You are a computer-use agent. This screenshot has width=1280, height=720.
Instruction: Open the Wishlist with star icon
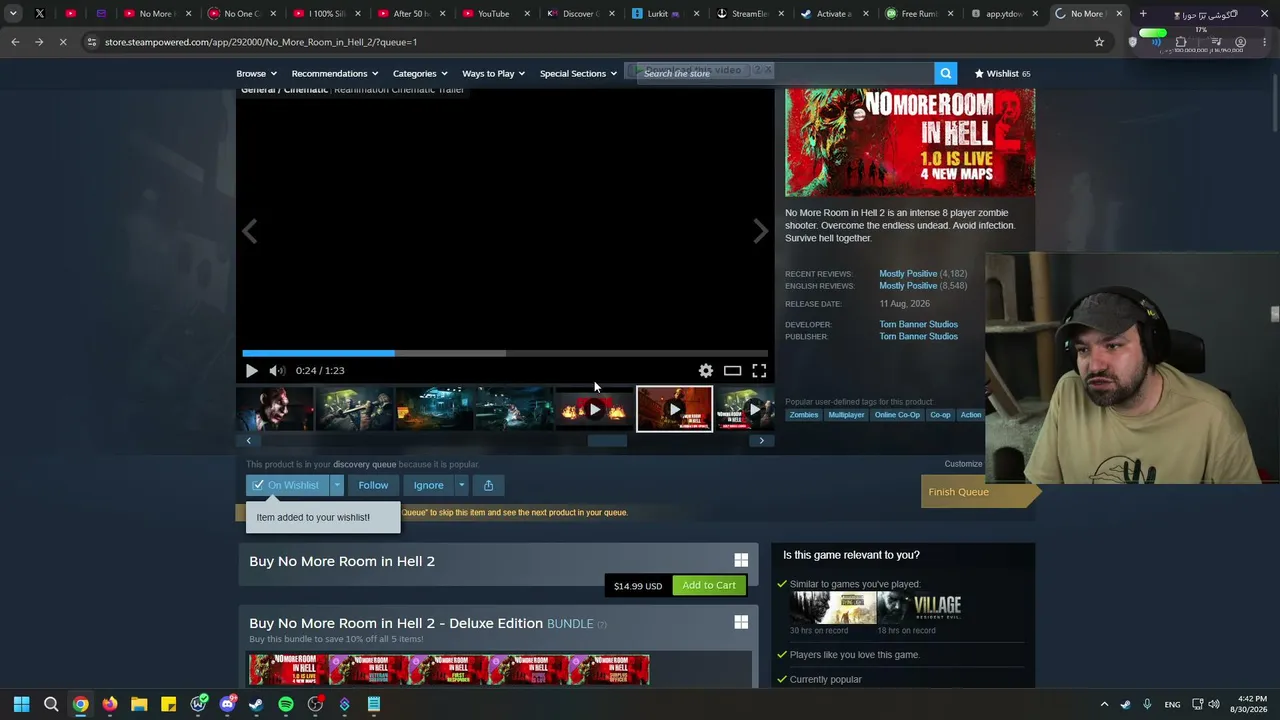pyautogui.click(x=1002, y=73)
